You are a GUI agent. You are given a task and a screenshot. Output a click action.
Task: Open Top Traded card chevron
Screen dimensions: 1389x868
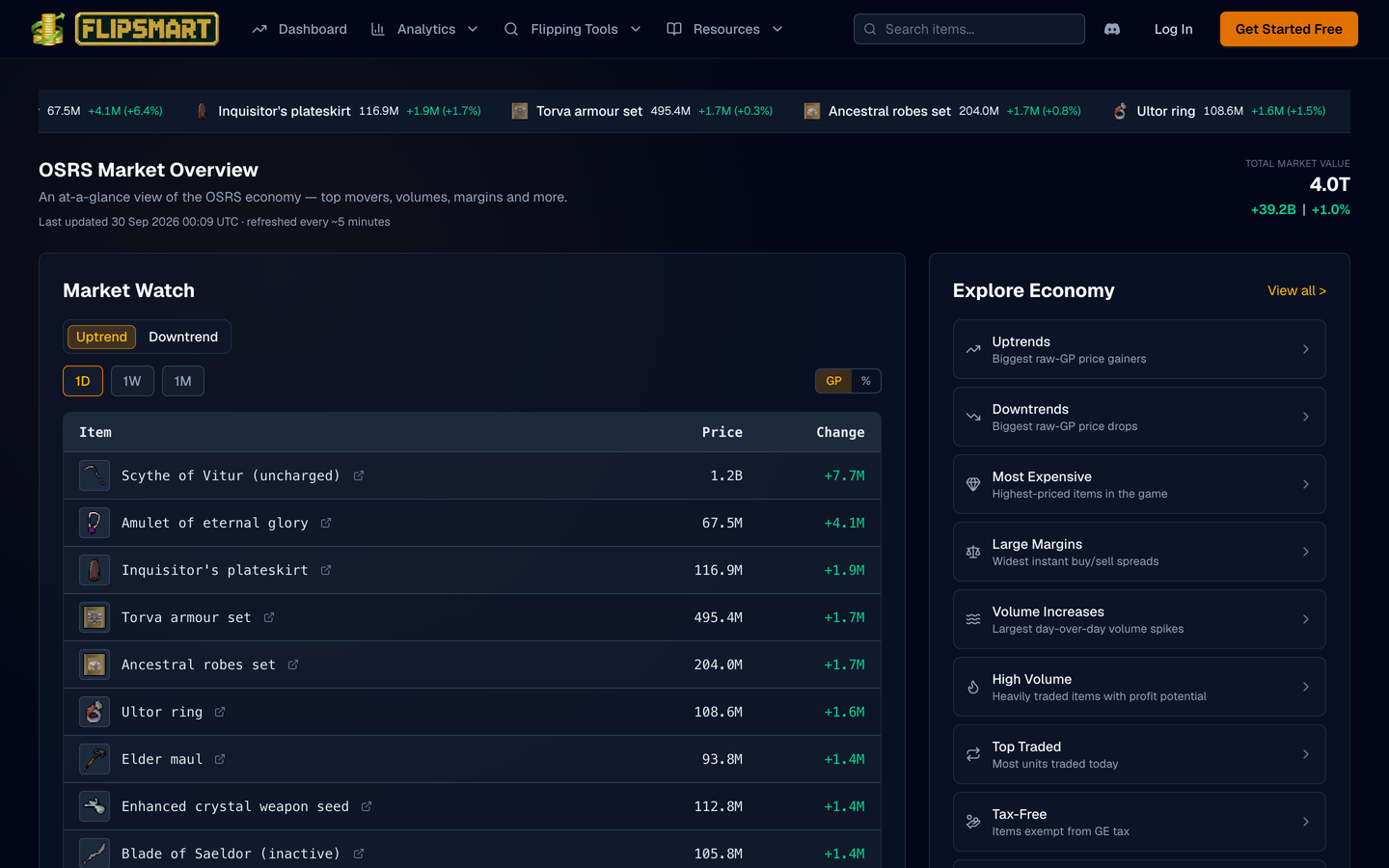point(1306,754)
